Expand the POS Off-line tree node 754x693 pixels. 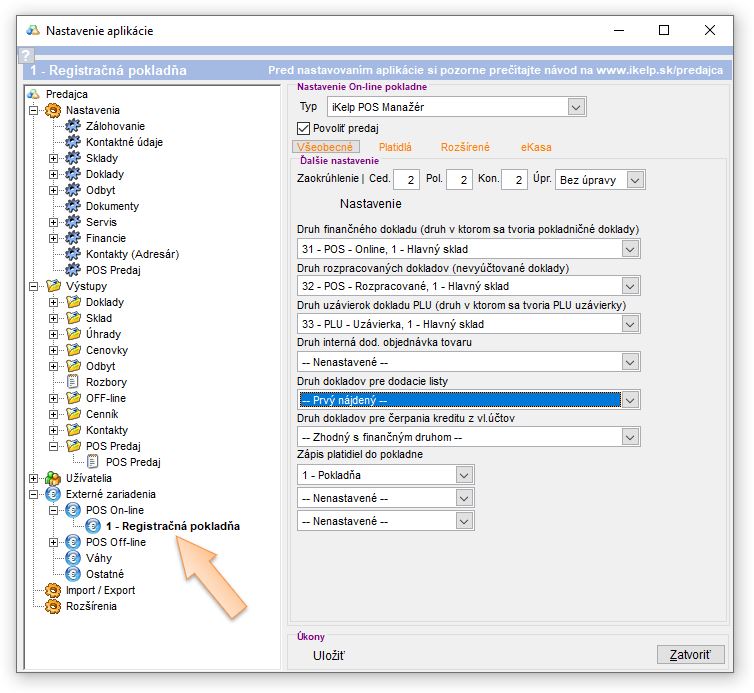(x=54, y=542)
